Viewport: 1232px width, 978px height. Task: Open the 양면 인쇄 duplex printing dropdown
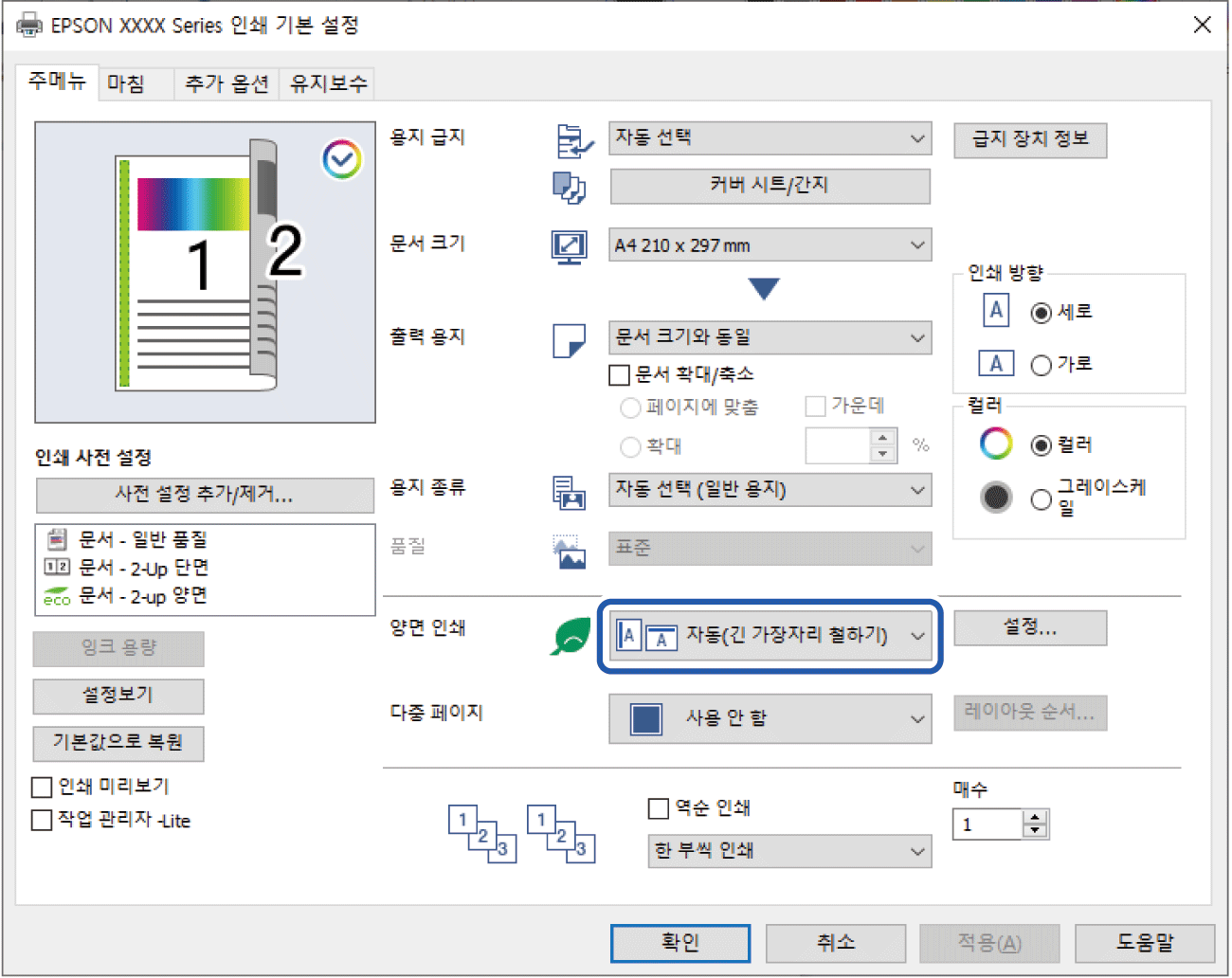pos(770,636)
